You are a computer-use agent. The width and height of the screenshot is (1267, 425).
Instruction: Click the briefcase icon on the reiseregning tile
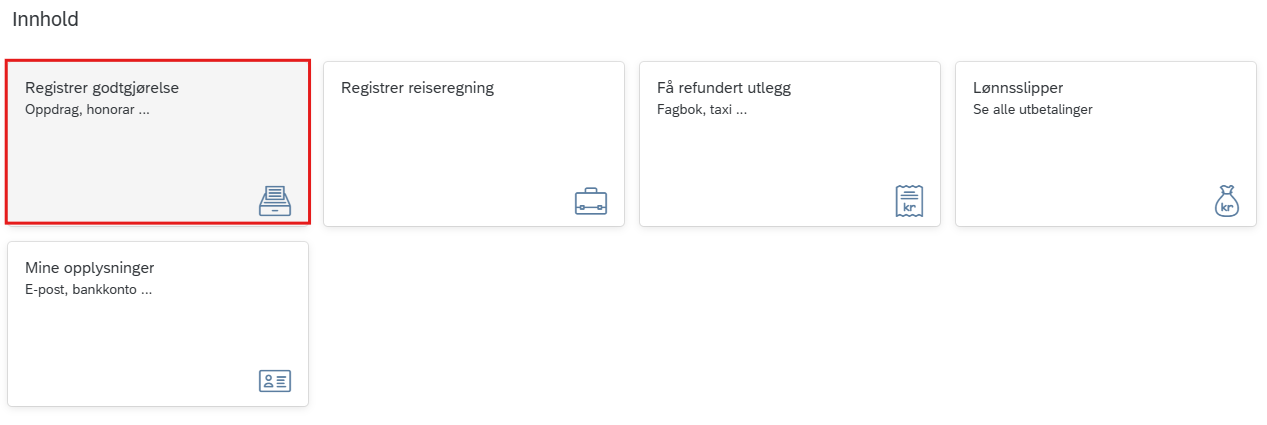pyautogui.click(x=591, y=202)
